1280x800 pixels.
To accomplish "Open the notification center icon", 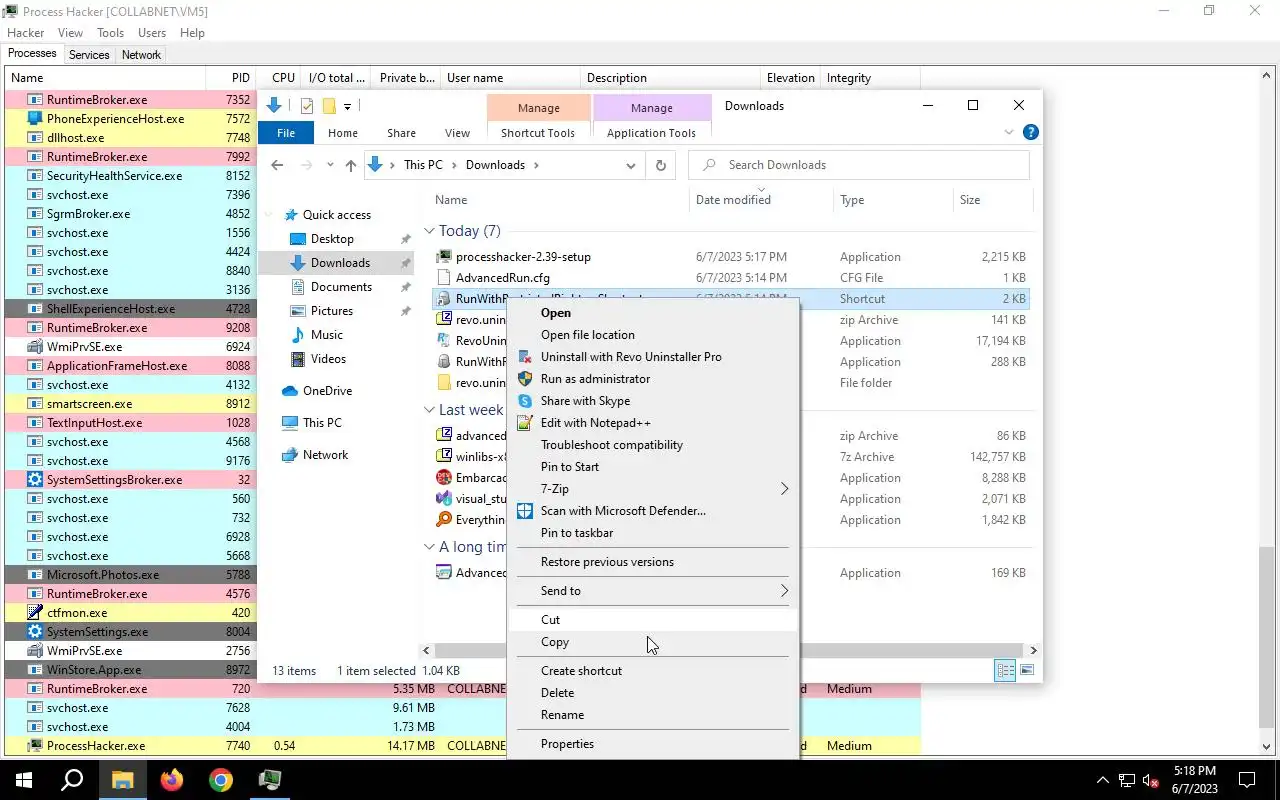I will pos(1247,780).
